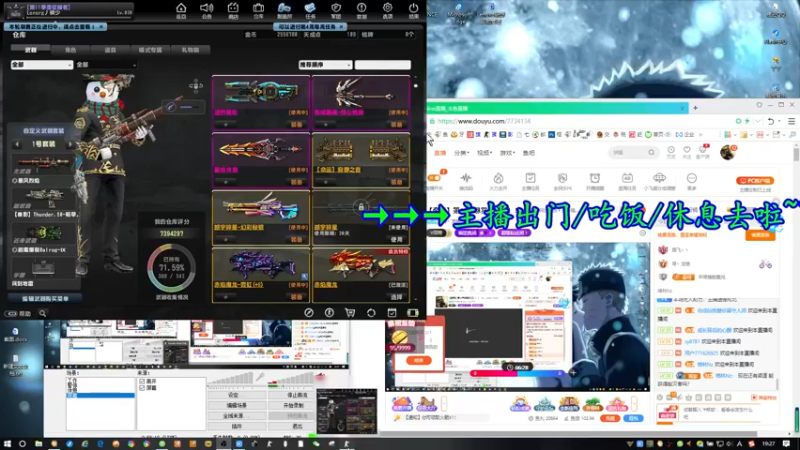Screen dimensions: 800x450
Task: Click the magnifier icon at game bottom-left
Action: pos(43,313)
